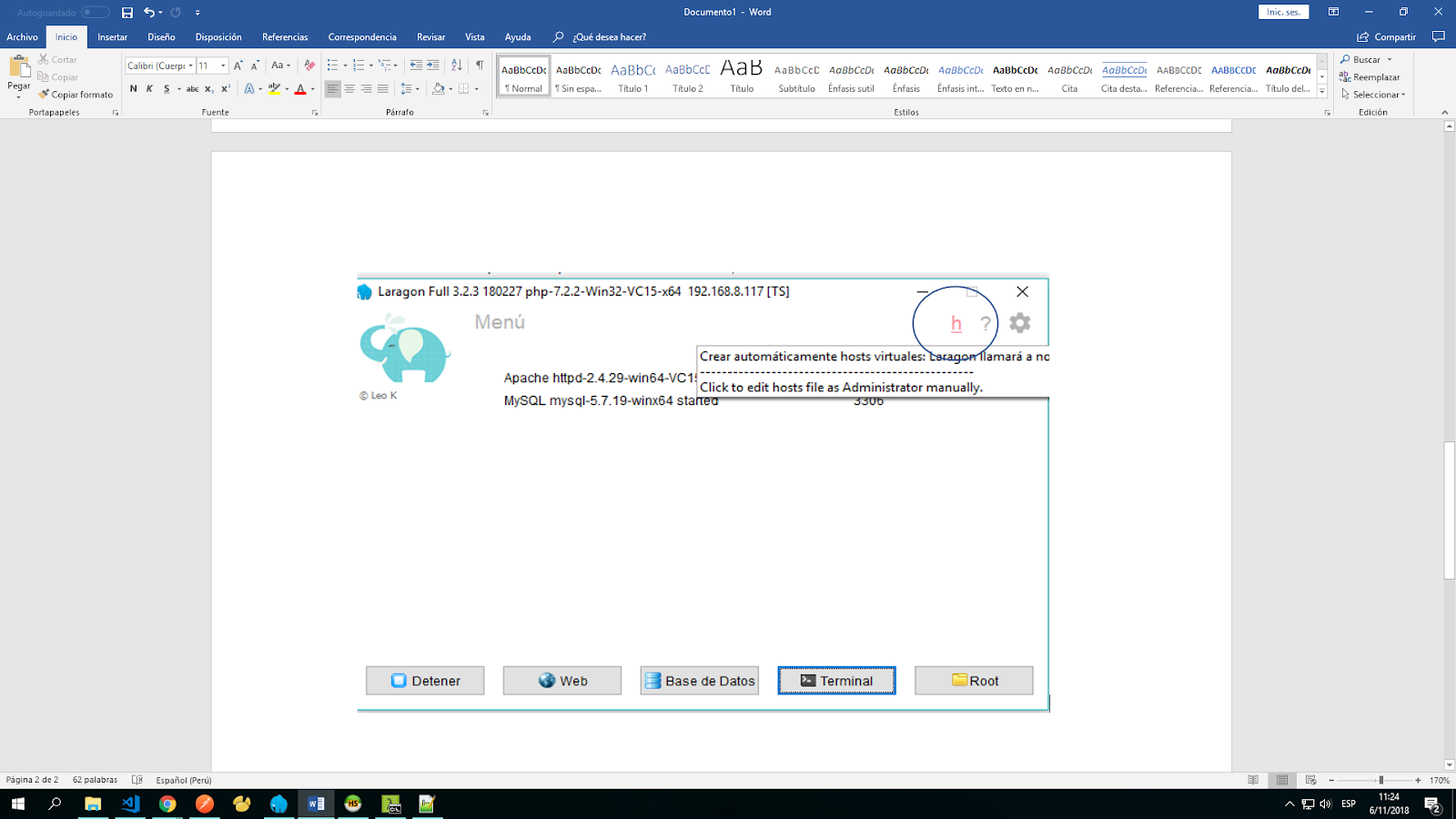Expand the font size dropdown
1456x819 pixels.
pos(223,66)
